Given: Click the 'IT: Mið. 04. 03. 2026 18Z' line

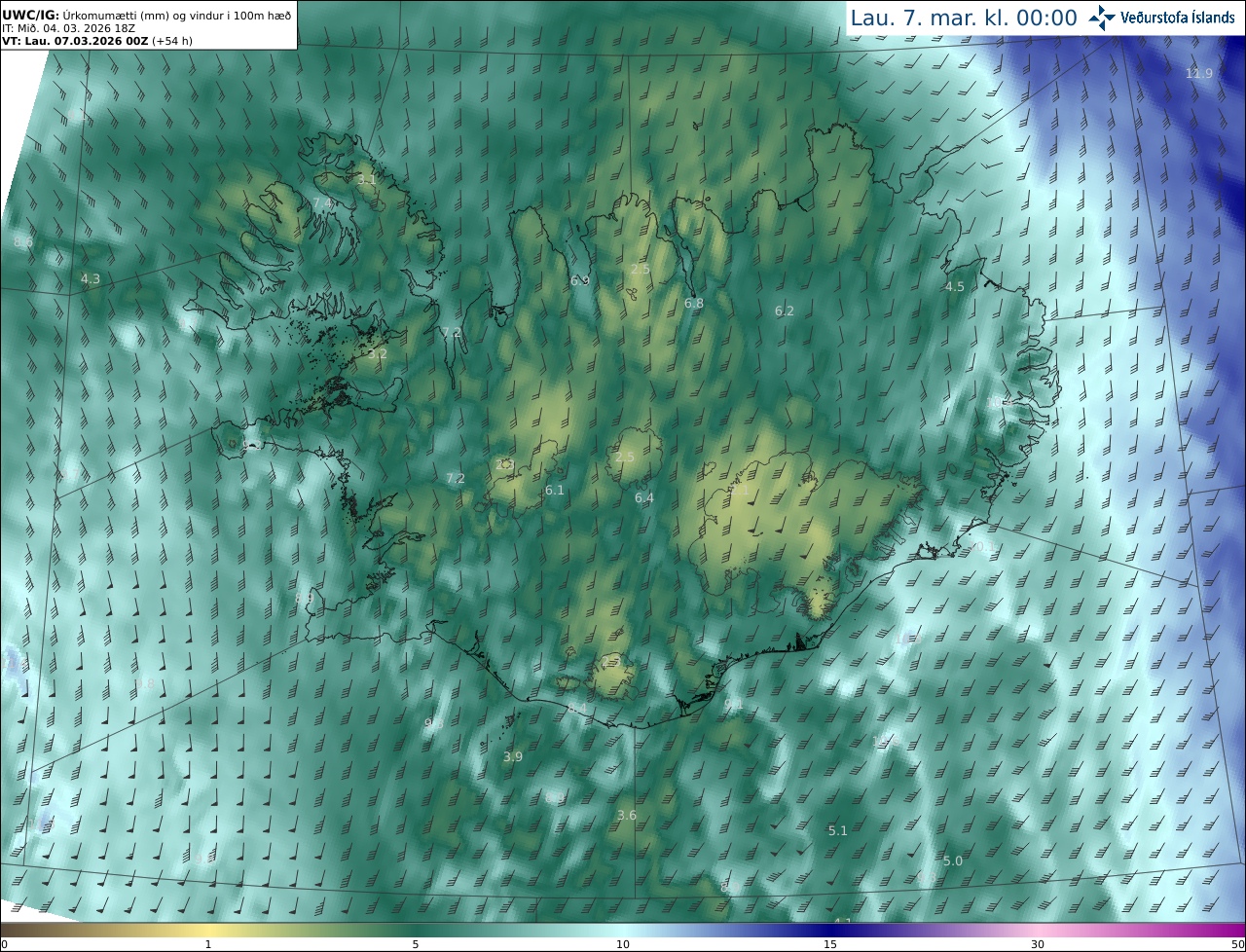Looking at the screenshot, I should click(x=68, y=27).
